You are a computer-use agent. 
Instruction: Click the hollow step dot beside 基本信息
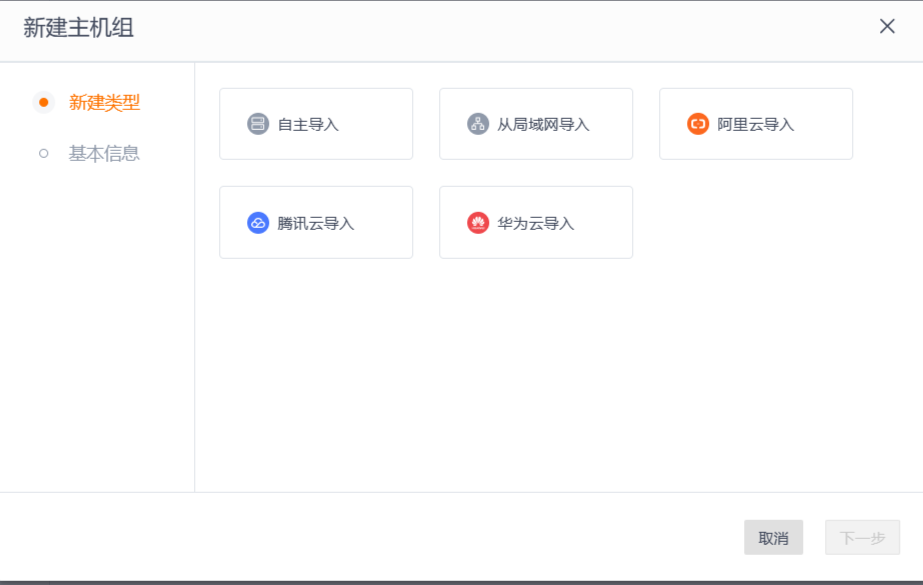coord(43,153)
